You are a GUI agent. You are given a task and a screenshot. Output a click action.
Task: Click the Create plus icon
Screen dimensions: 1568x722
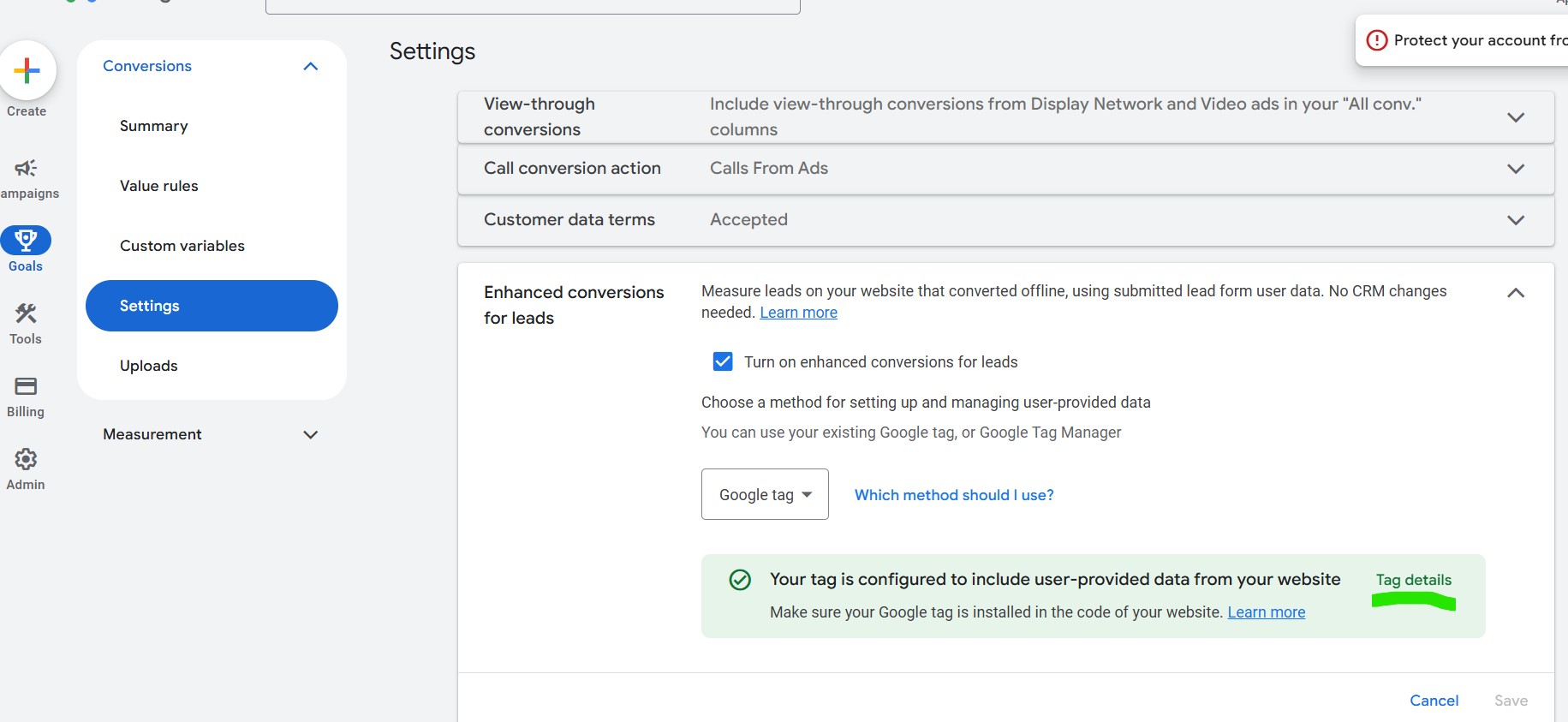pos(27,70)
